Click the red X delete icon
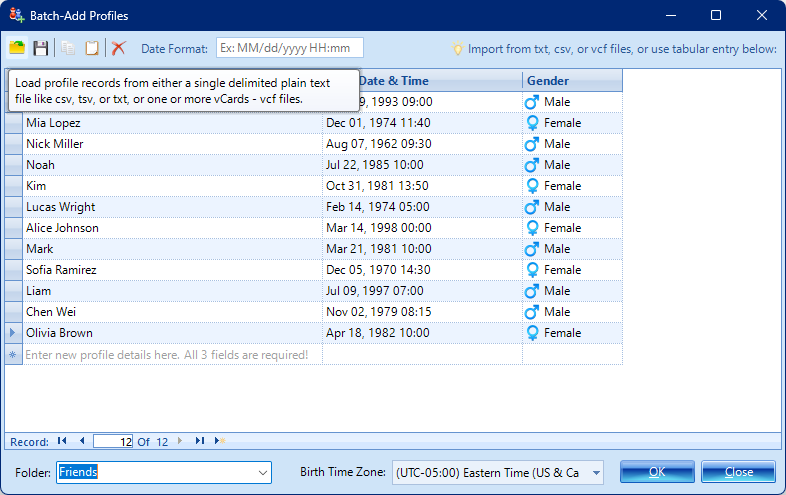Viewport: 786px width, 495px height. pos(119,48)
